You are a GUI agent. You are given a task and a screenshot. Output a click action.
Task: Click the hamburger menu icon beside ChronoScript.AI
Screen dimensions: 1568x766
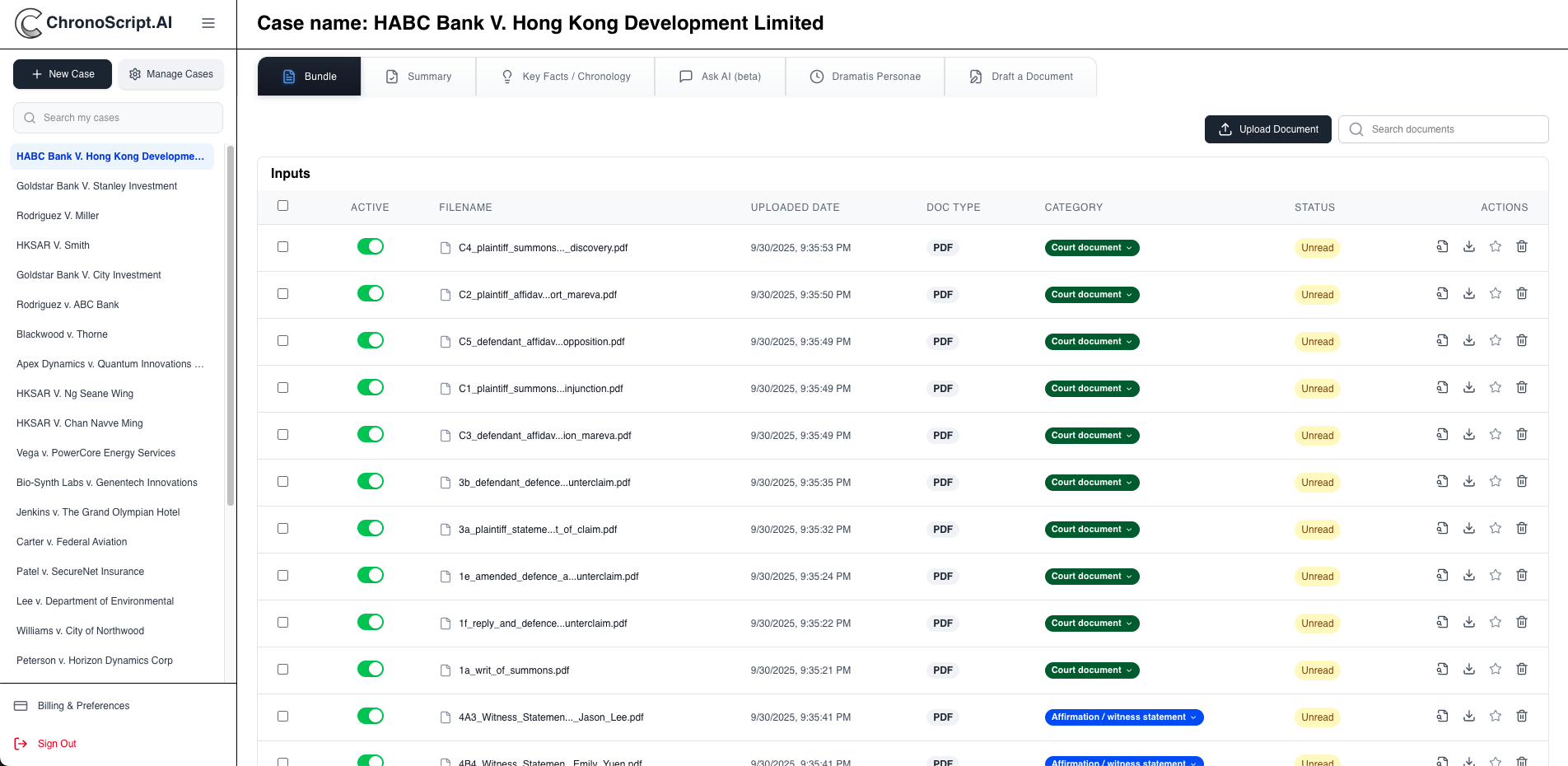point(208,23)
